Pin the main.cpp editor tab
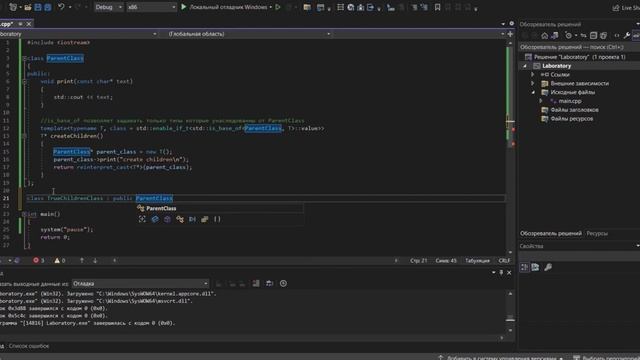This screenshot has width=640, height=360. (x=20, y=24)
